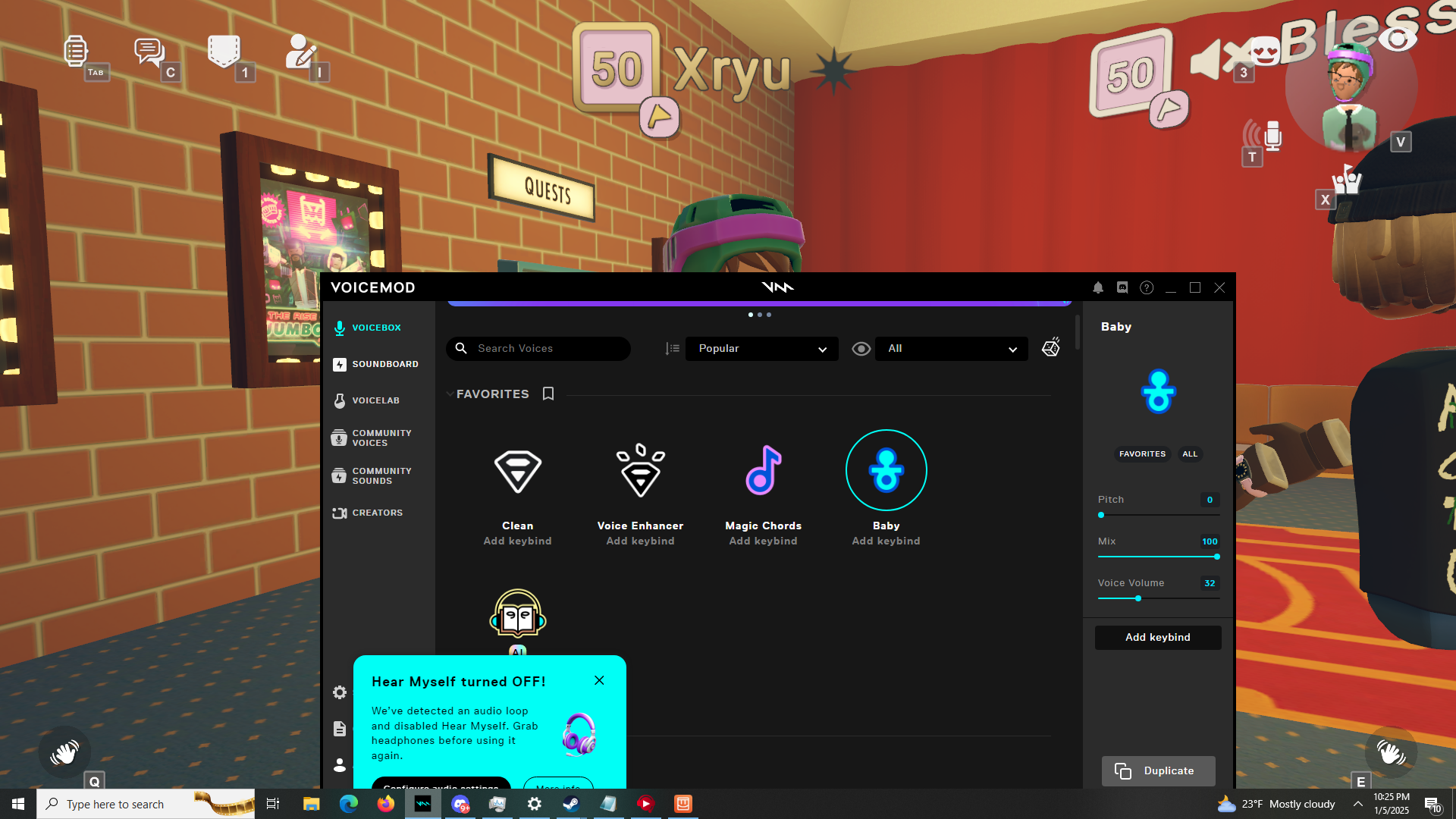Open Voicemod help question mark
Image resolution: width=1456 pixels, height=819 pixels.
1147,288
